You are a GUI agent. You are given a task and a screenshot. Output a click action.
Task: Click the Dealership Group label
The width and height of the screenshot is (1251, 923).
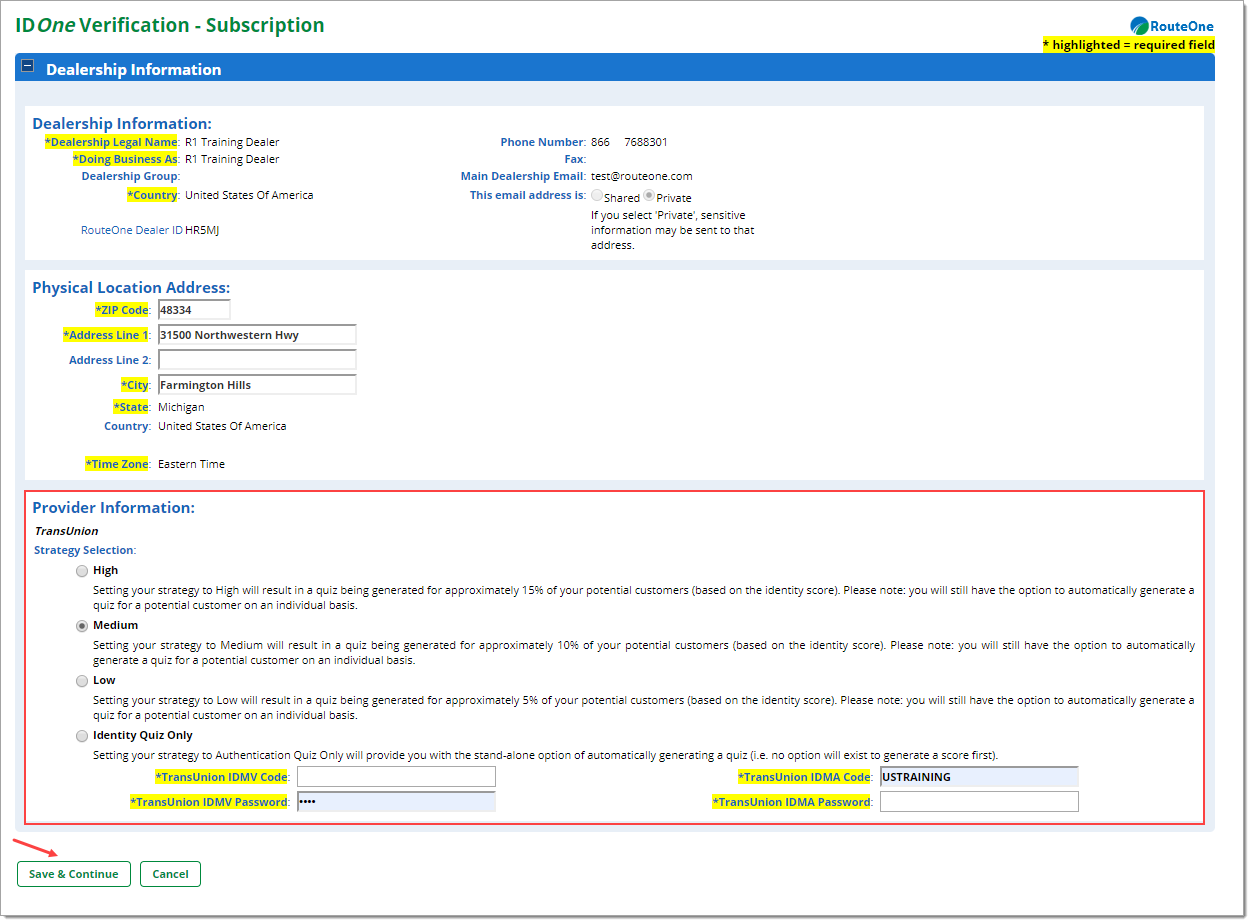tap(130, 176)
